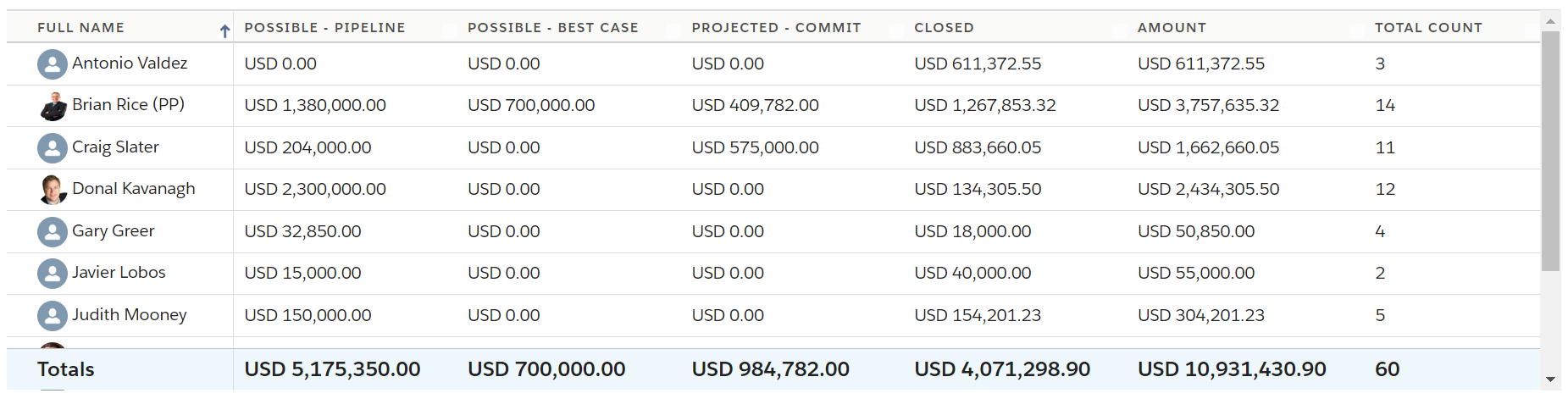Image resolution: width=1568 pixels, height=410 pixels.
Task: Sort by Possible - Best Case header
Action: point(553,27)
